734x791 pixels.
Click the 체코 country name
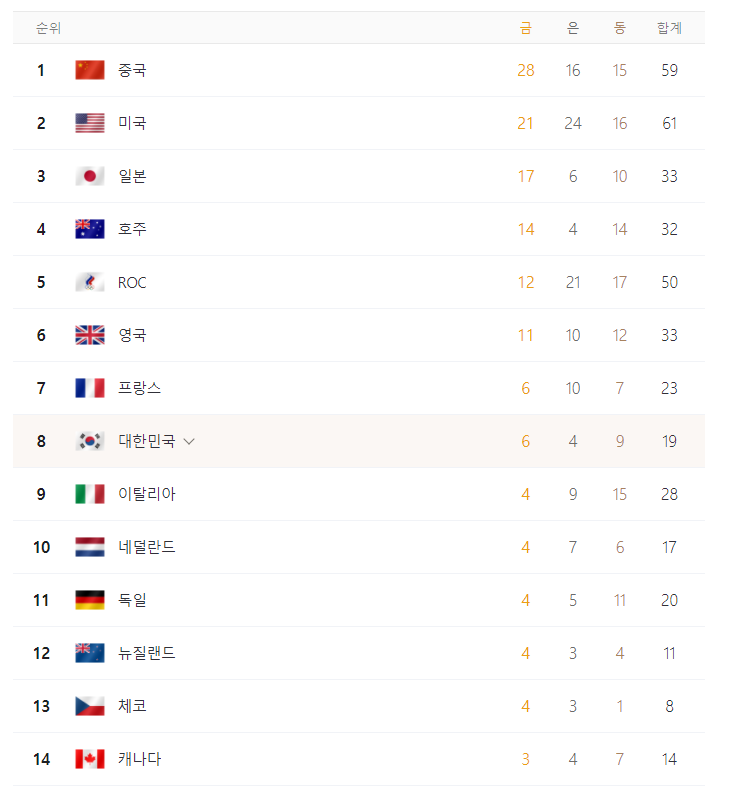point(132,706)
